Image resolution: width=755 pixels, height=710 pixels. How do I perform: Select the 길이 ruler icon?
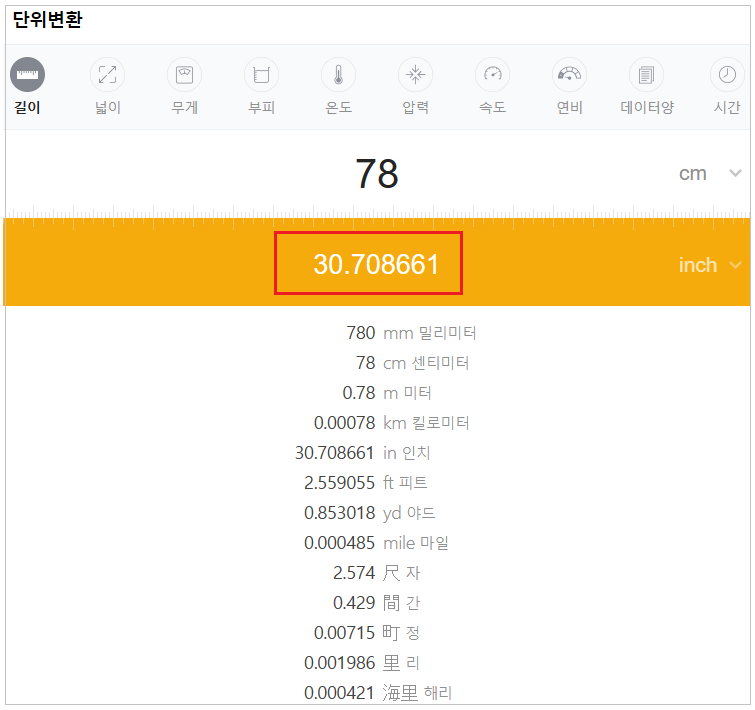pyautogui.click(x=27, y=75)
